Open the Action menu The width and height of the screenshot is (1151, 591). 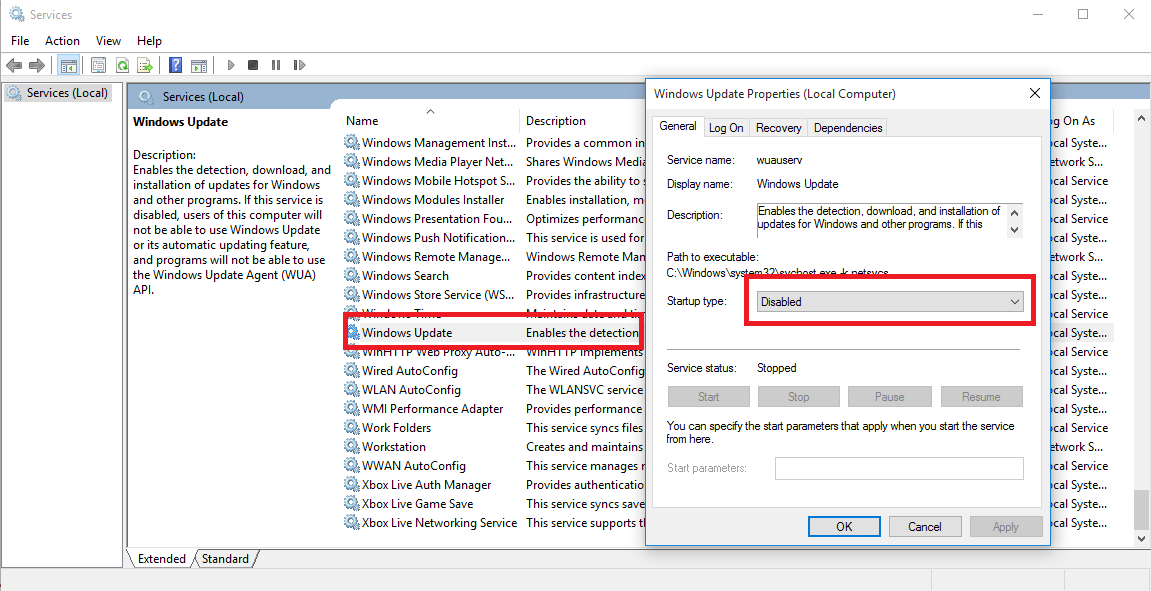pos(62,41)
